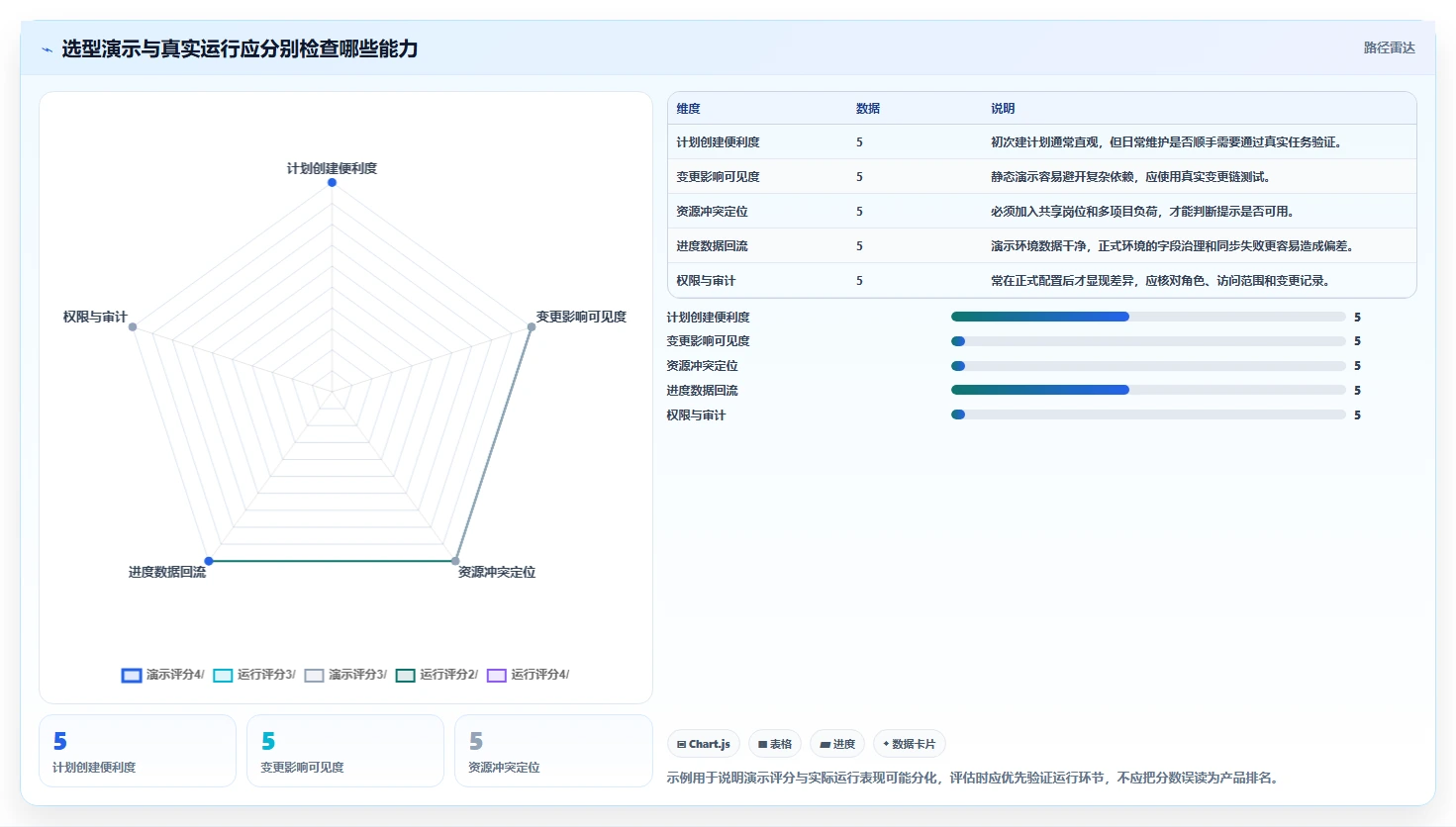Click the 维度 column header
The width and height of the screenshot is (1456, 827).
[x=688, y=109]
